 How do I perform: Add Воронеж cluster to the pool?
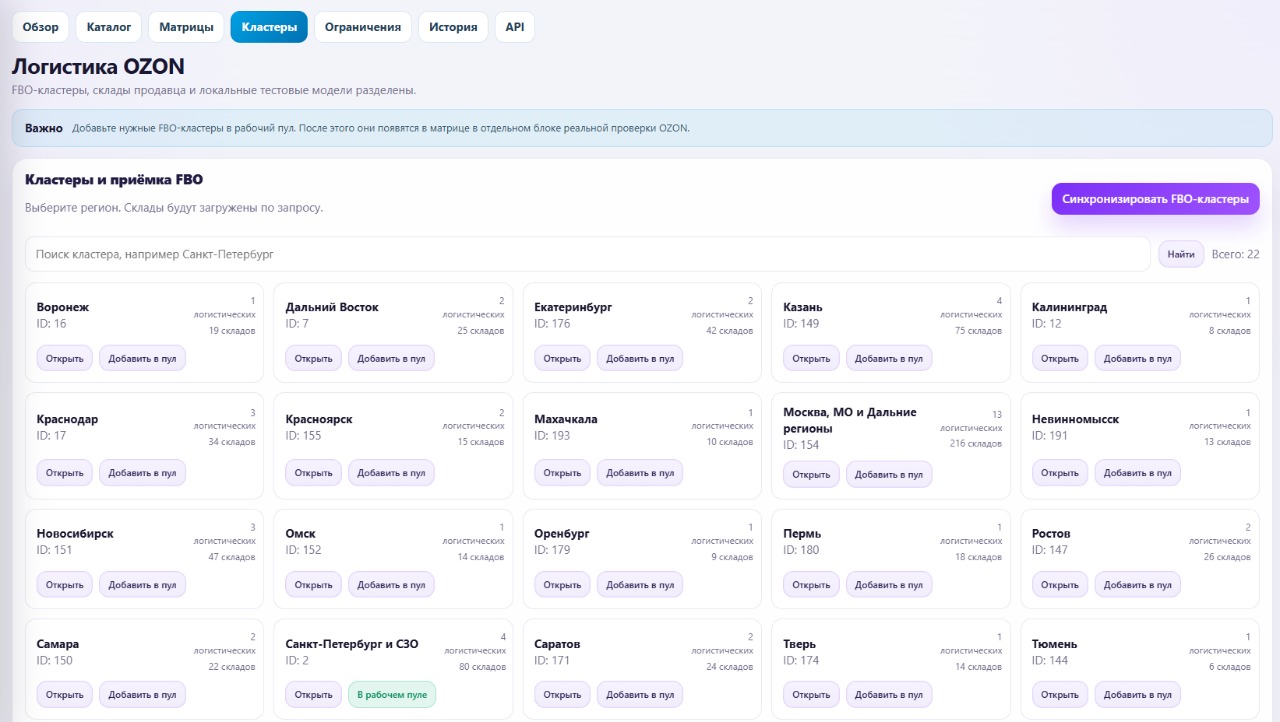click(x=142, y=358)
